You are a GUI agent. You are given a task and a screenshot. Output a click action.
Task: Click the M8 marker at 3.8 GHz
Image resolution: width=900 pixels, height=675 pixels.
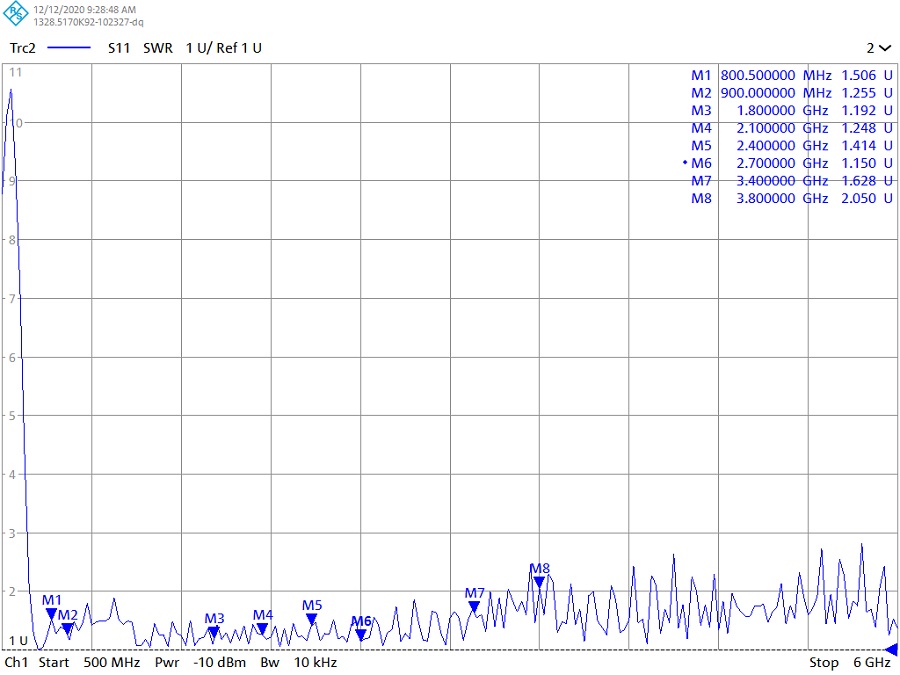[x=539, y=581]
